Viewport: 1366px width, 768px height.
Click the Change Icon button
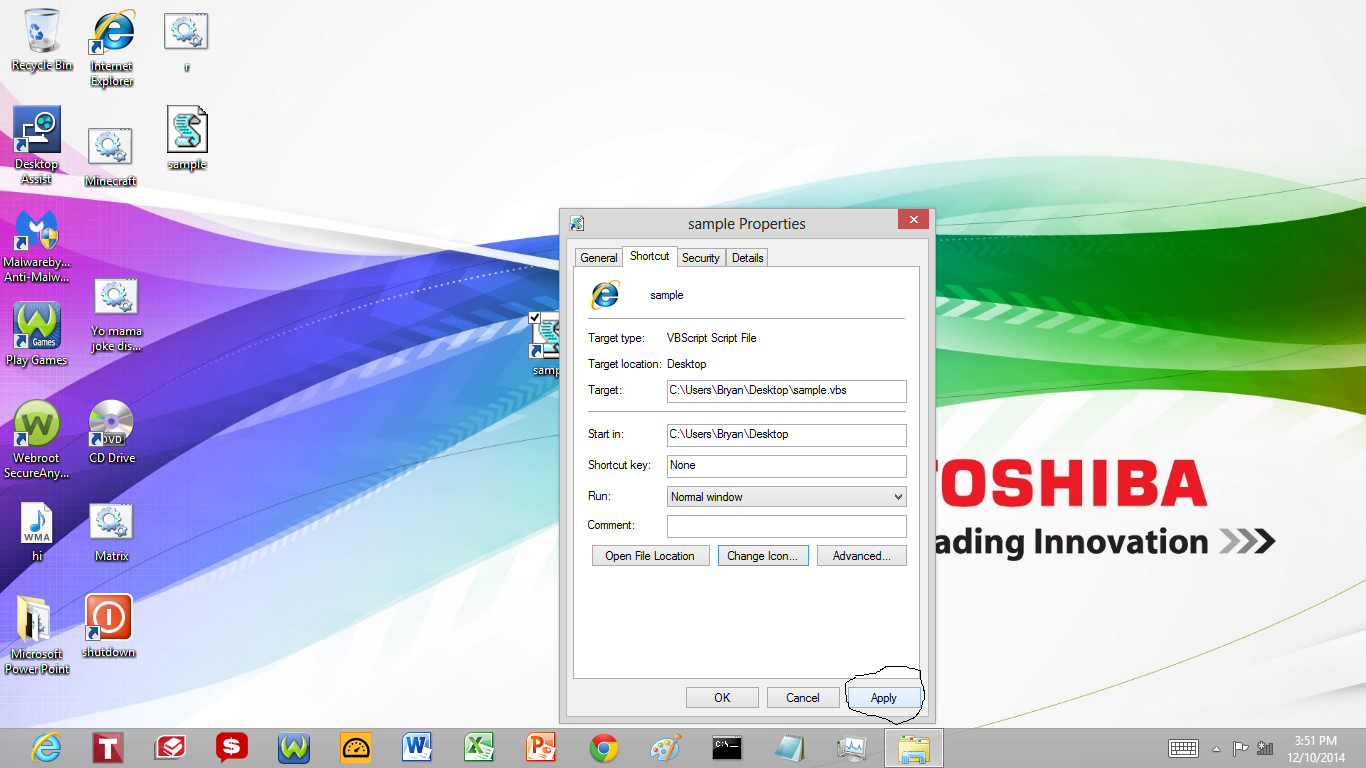(x=763, y=556)
